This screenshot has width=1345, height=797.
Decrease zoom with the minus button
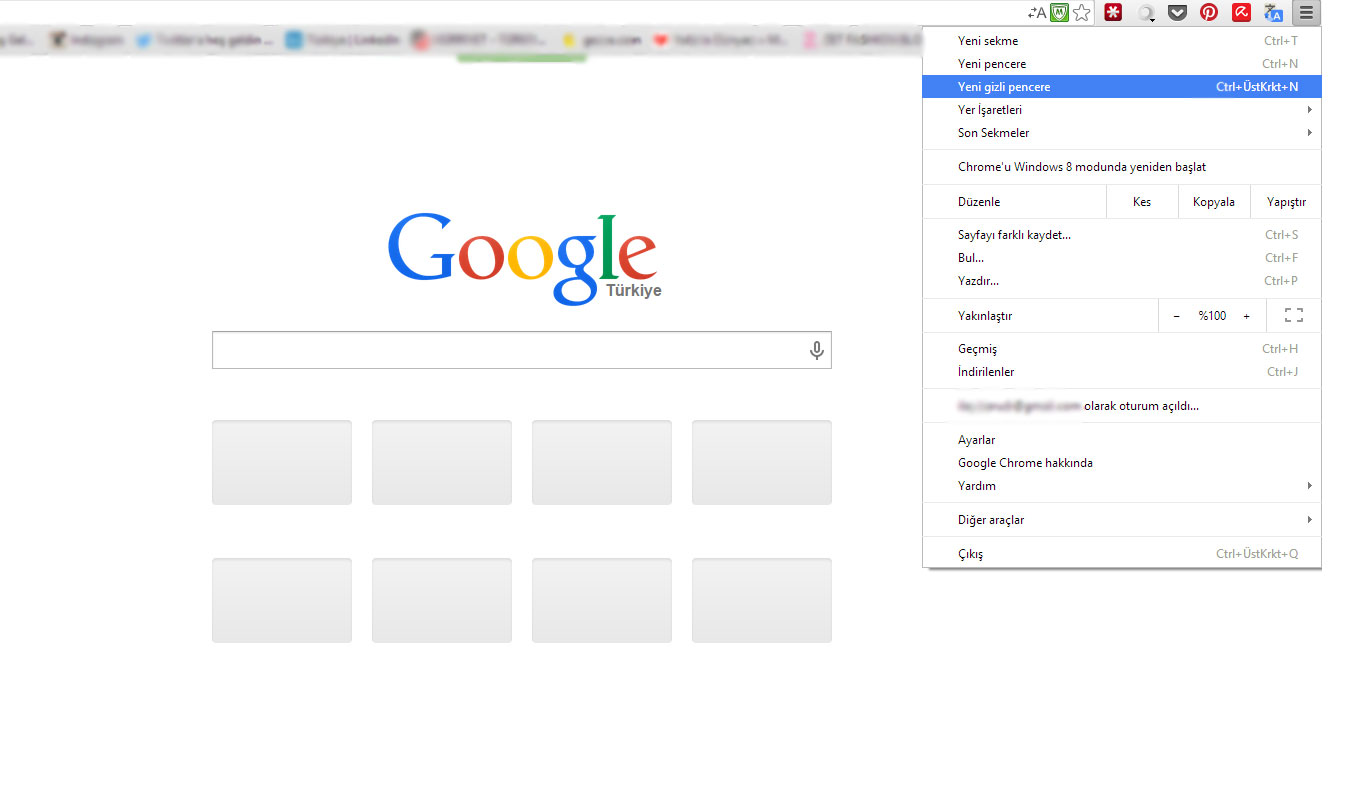click(1176, 316)
